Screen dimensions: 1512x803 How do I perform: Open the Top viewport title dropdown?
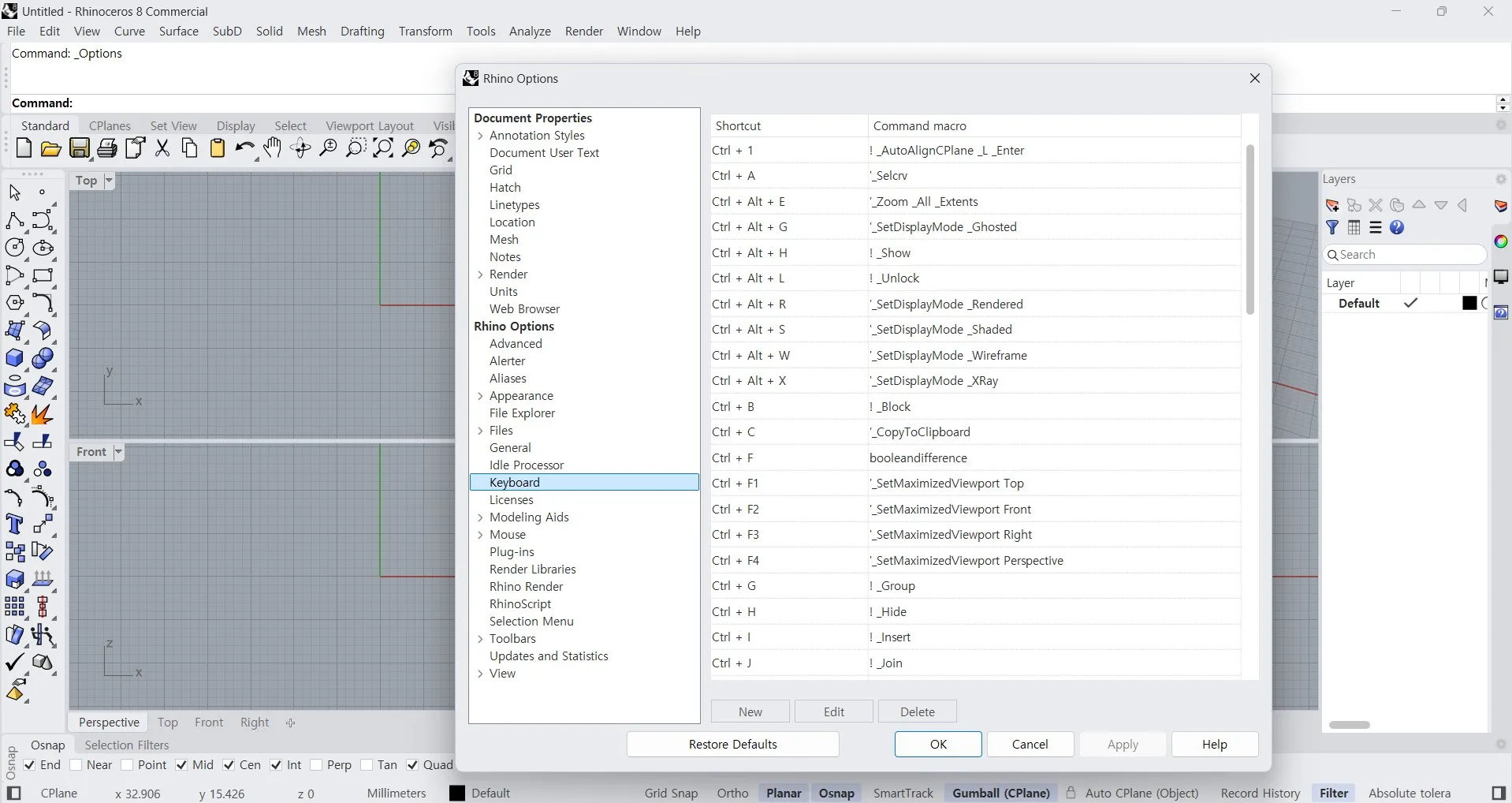coord(109,181)
